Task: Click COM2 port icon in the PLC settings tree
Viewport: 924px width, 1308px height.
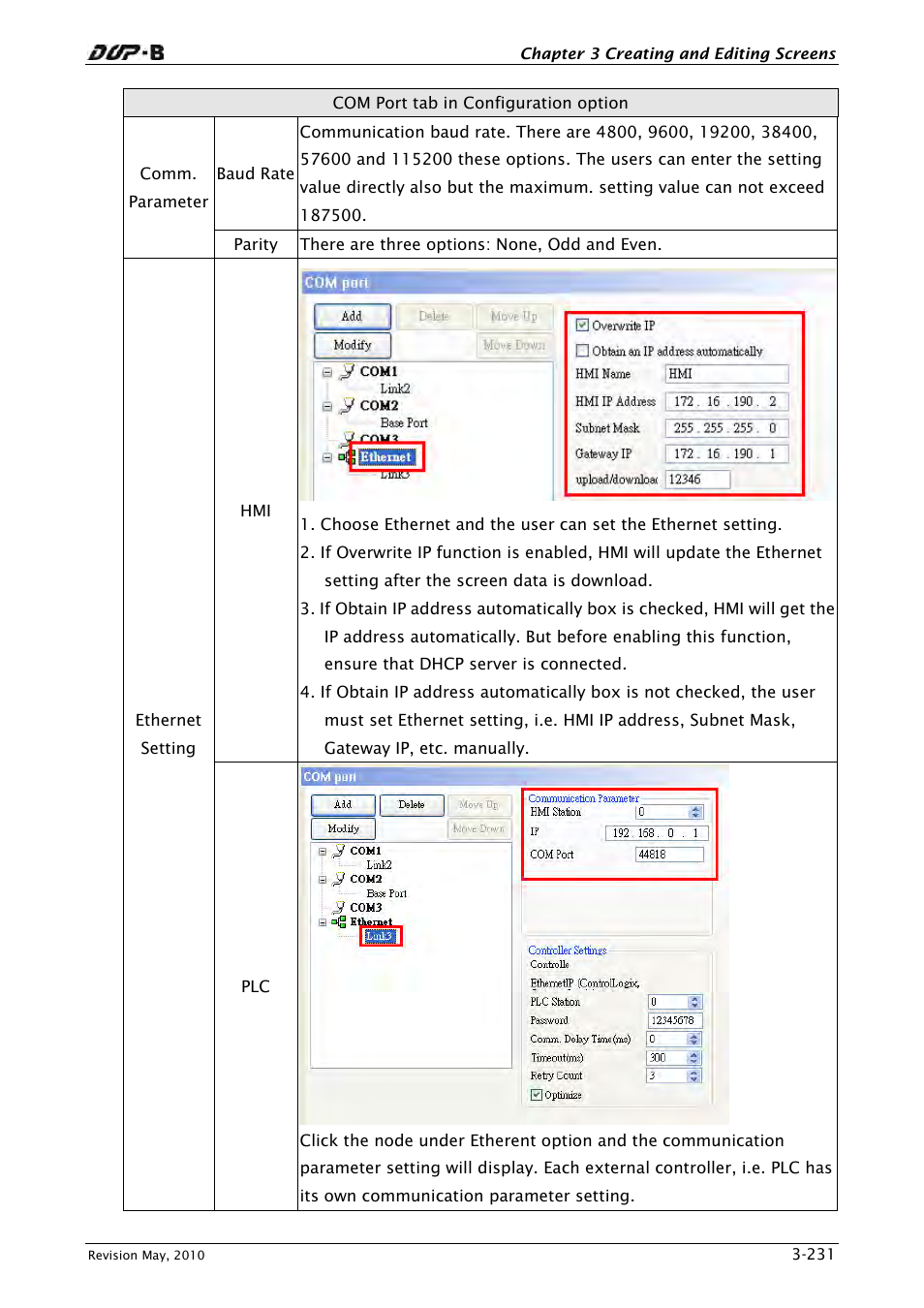Action: pyautogui.click(x=339, y=879)
